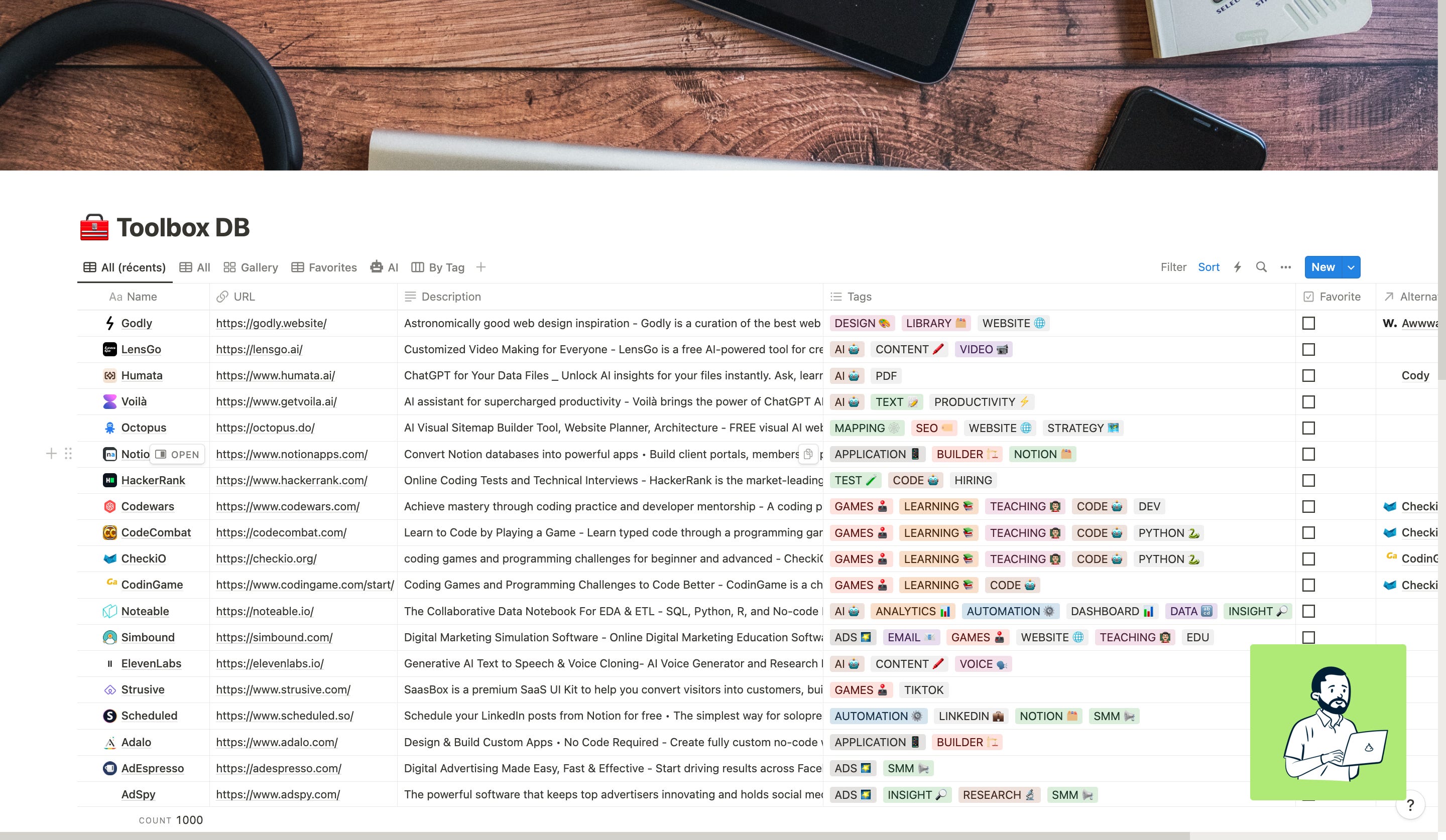
Task: Open the three-dot view options menu
Action: 1286,267
